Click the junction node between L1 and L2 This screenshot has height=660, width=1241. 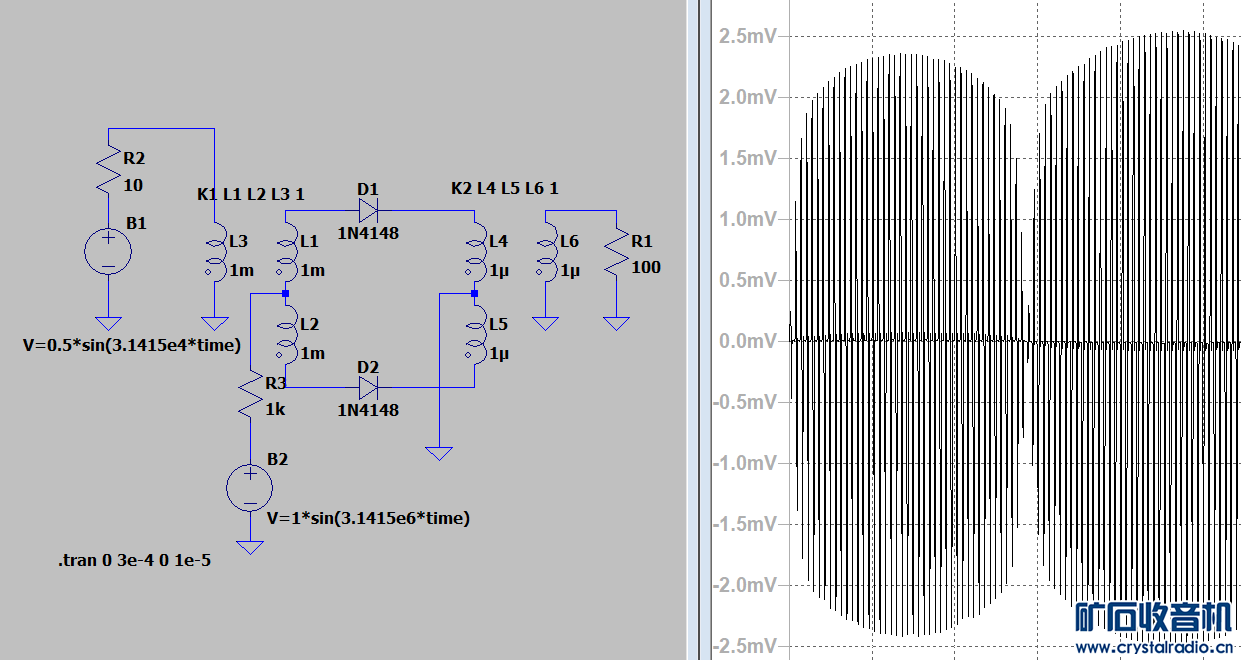285,294
